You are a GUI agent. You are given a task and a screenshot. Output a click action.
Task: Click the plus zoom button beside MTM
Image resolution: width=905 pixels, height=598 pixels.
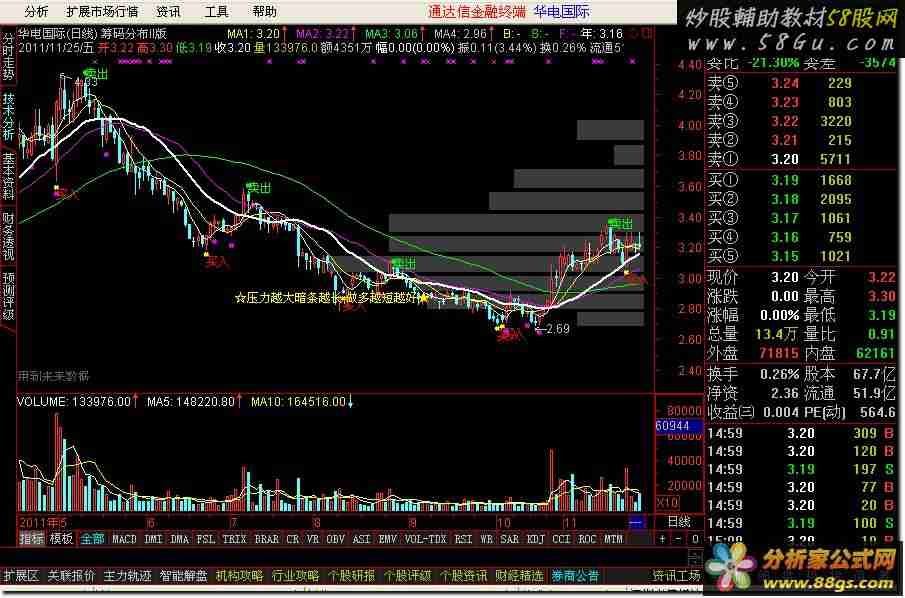[x=663, y=539]
